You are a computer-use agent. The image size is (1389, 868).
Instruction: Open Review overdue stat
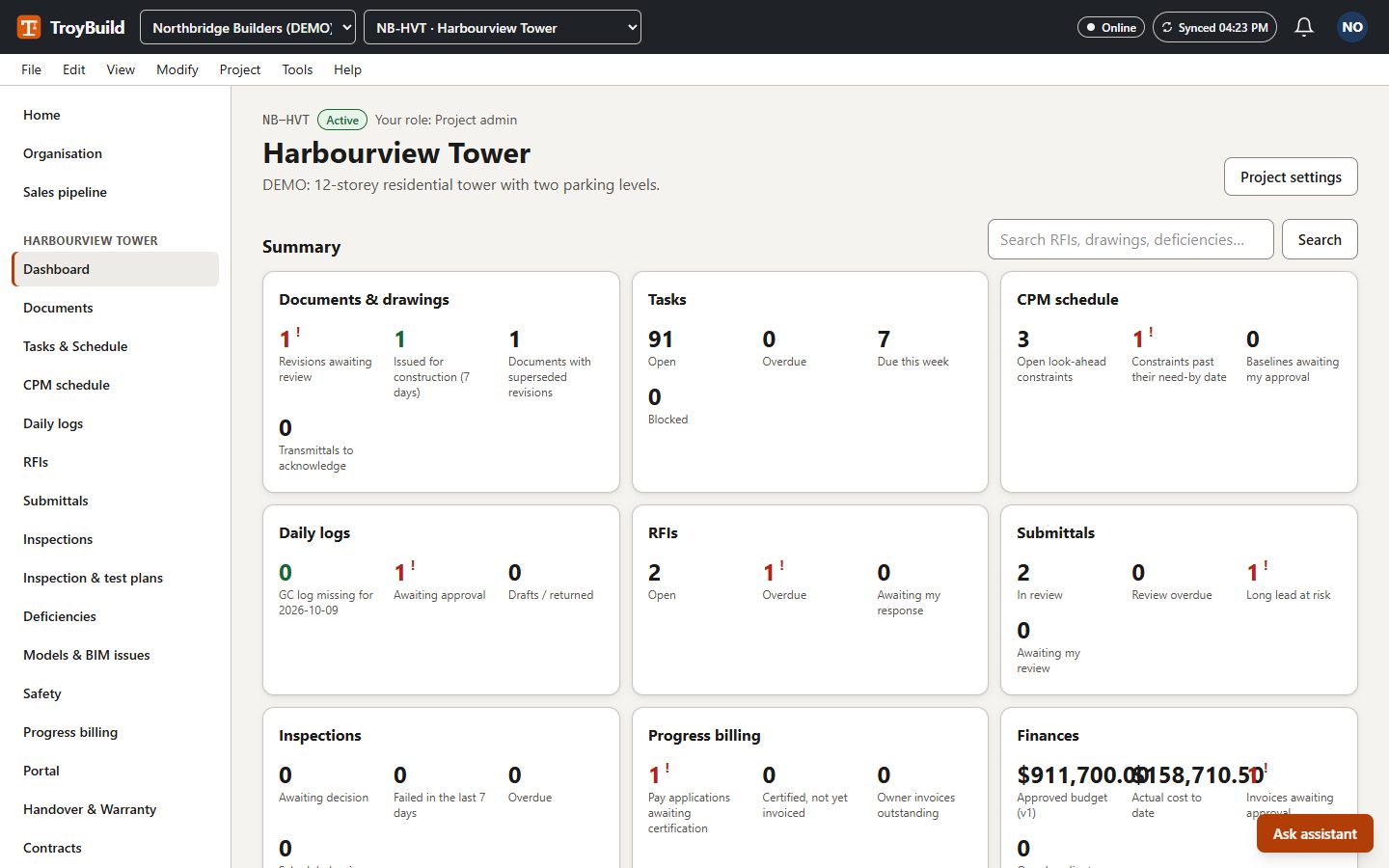pyautogui.click(x=1180, y=581)
